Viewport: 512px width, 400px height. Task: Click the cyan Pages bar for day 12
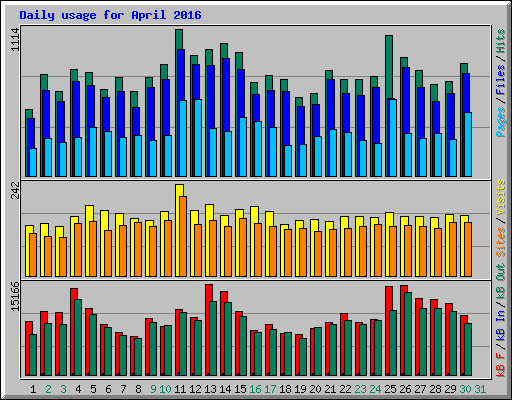coord(198,138)
